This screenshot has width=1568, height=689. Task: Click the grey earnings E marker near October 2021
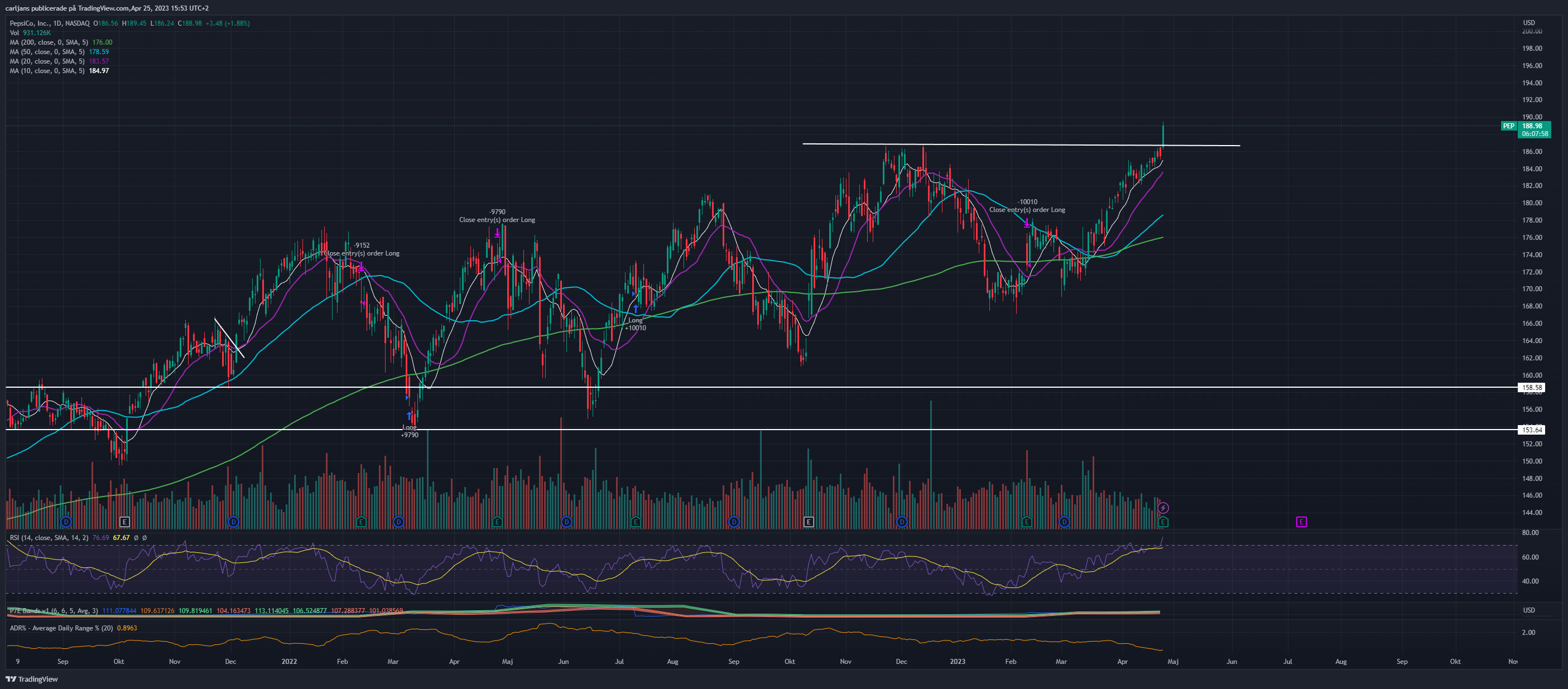point(124,522)
